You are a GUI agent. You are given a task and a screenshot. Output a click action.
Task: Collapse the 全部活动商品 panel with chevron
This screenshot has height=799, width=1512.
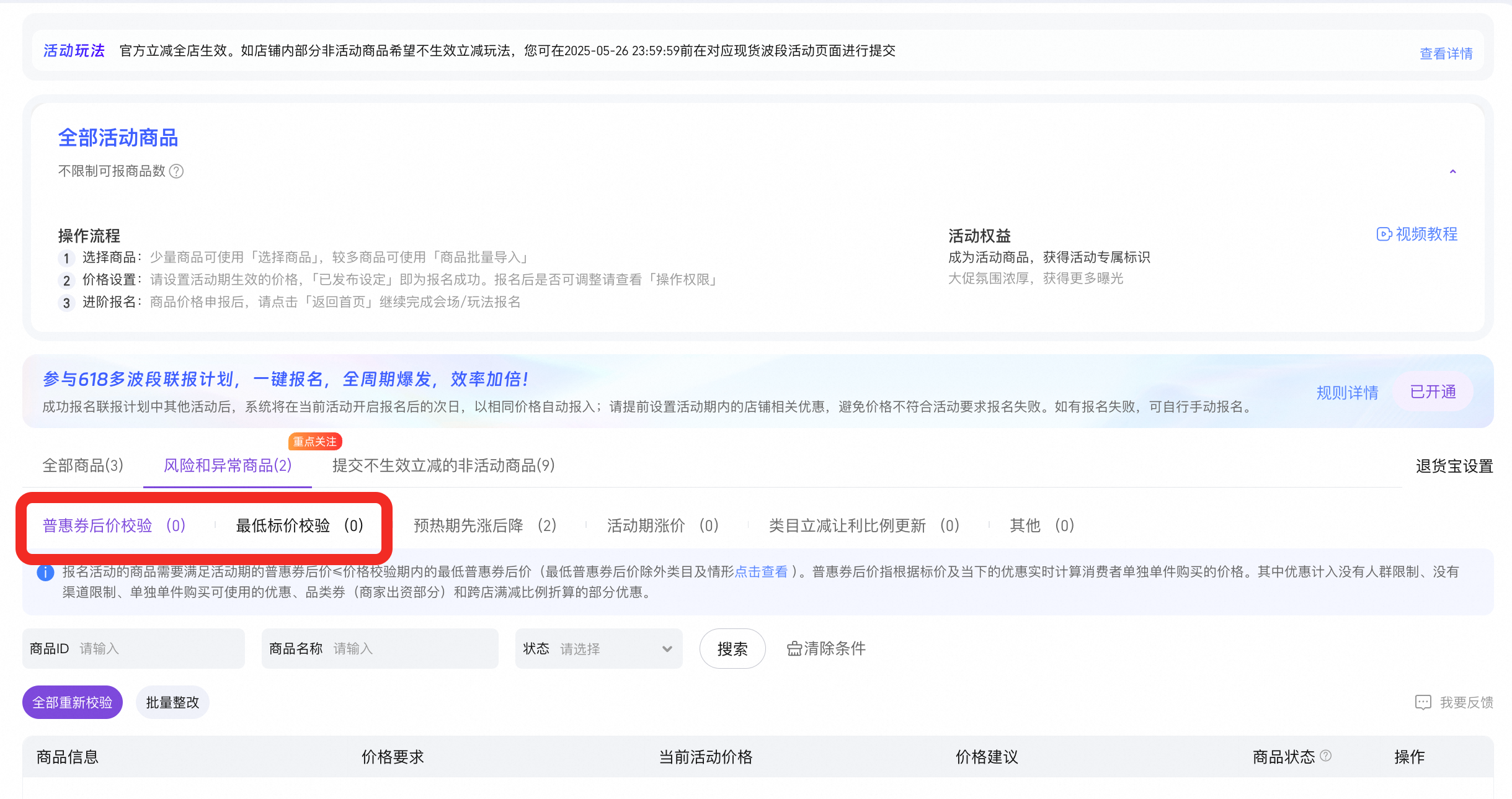(1452, 171)
